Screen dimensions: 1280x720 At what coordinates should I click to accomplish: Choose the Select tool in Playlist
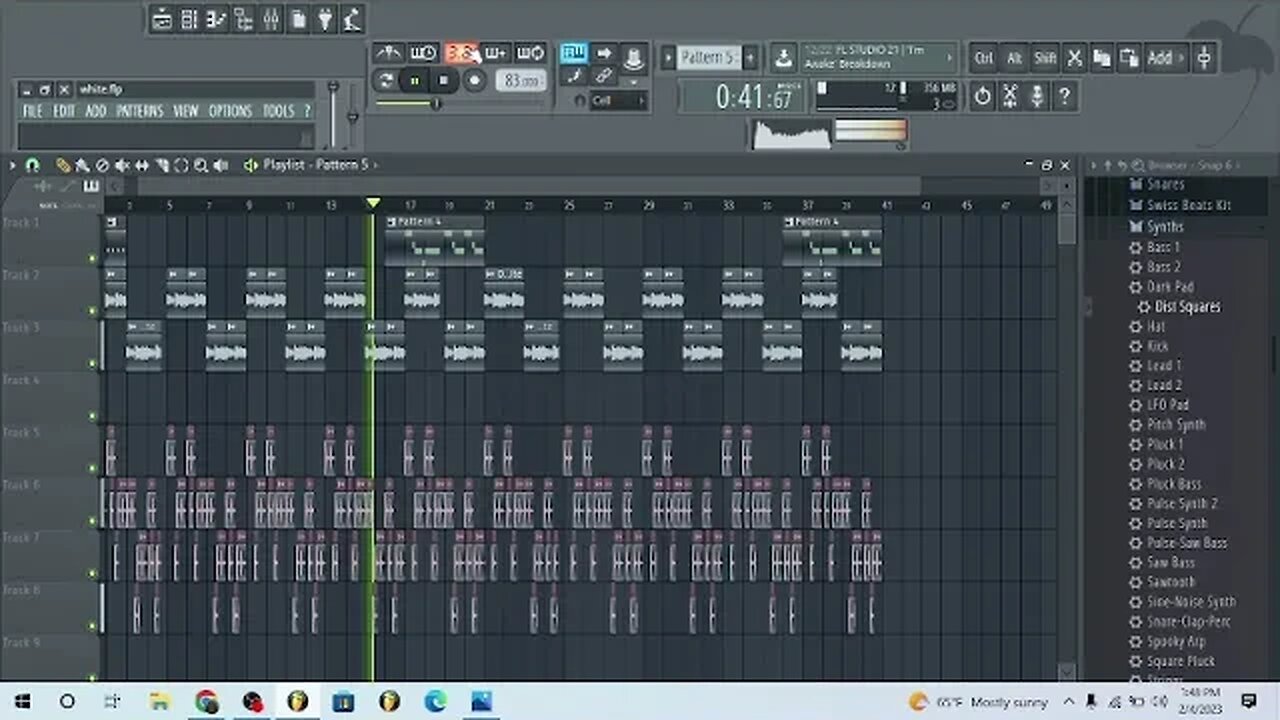pos(181,165)
